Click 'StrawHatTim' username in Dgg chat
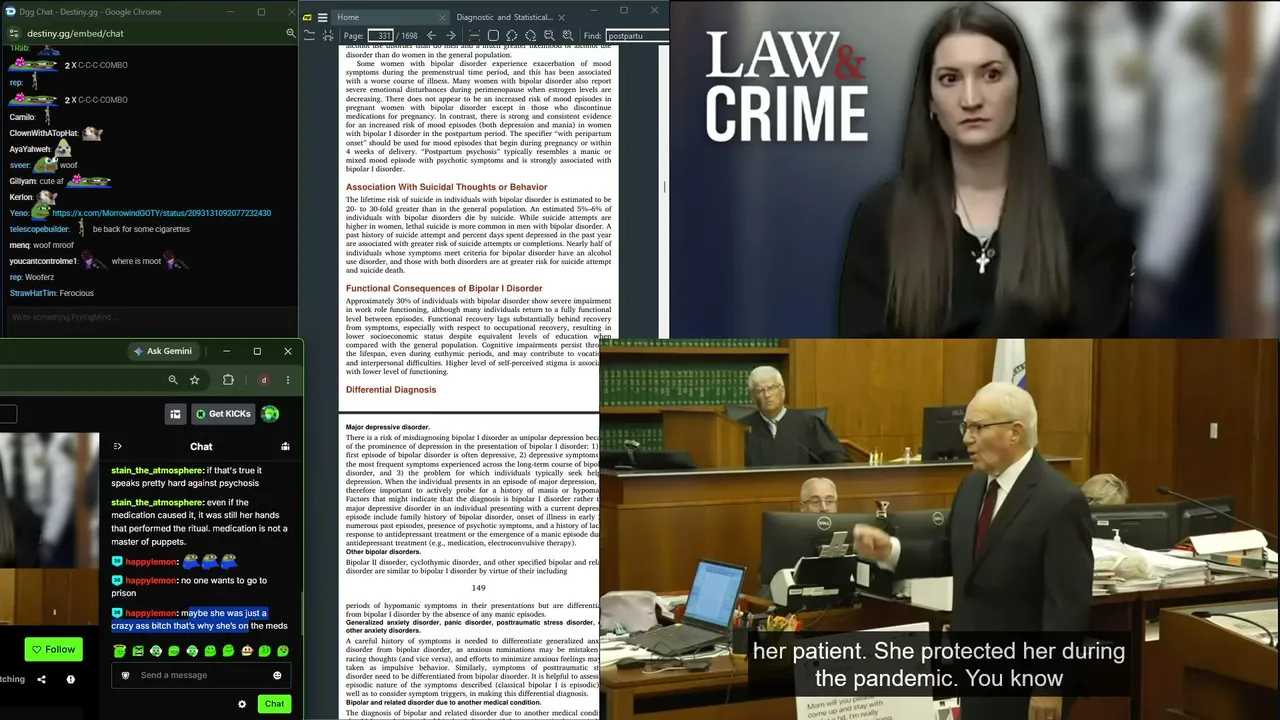This screenshot has width=1280, height=720. 32,293
